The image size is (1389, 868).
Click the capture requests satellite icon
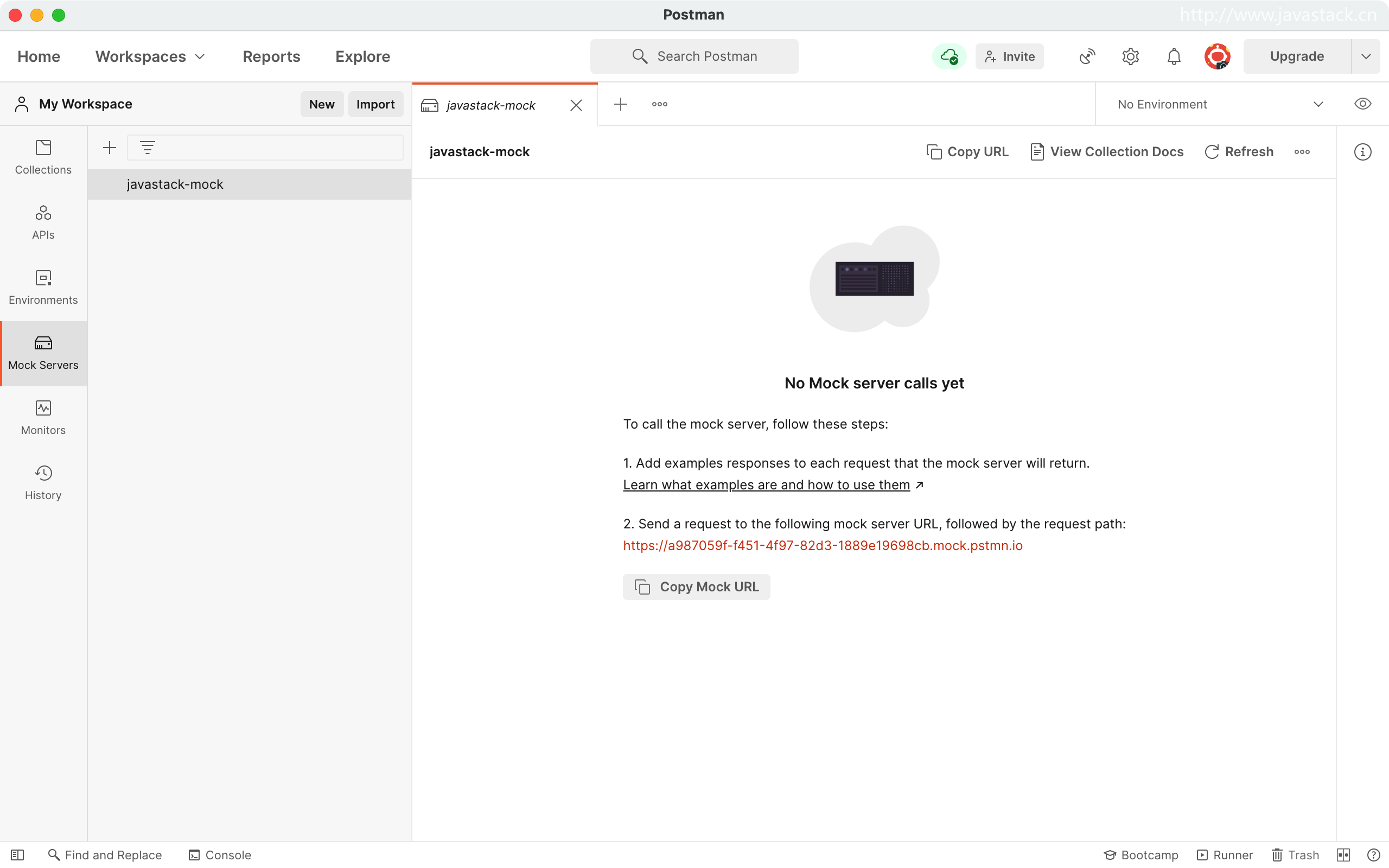point(1087,56)
